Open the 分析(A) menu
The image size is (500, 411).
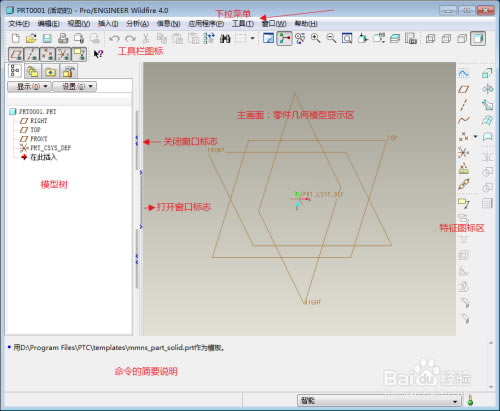pos(137,24)
